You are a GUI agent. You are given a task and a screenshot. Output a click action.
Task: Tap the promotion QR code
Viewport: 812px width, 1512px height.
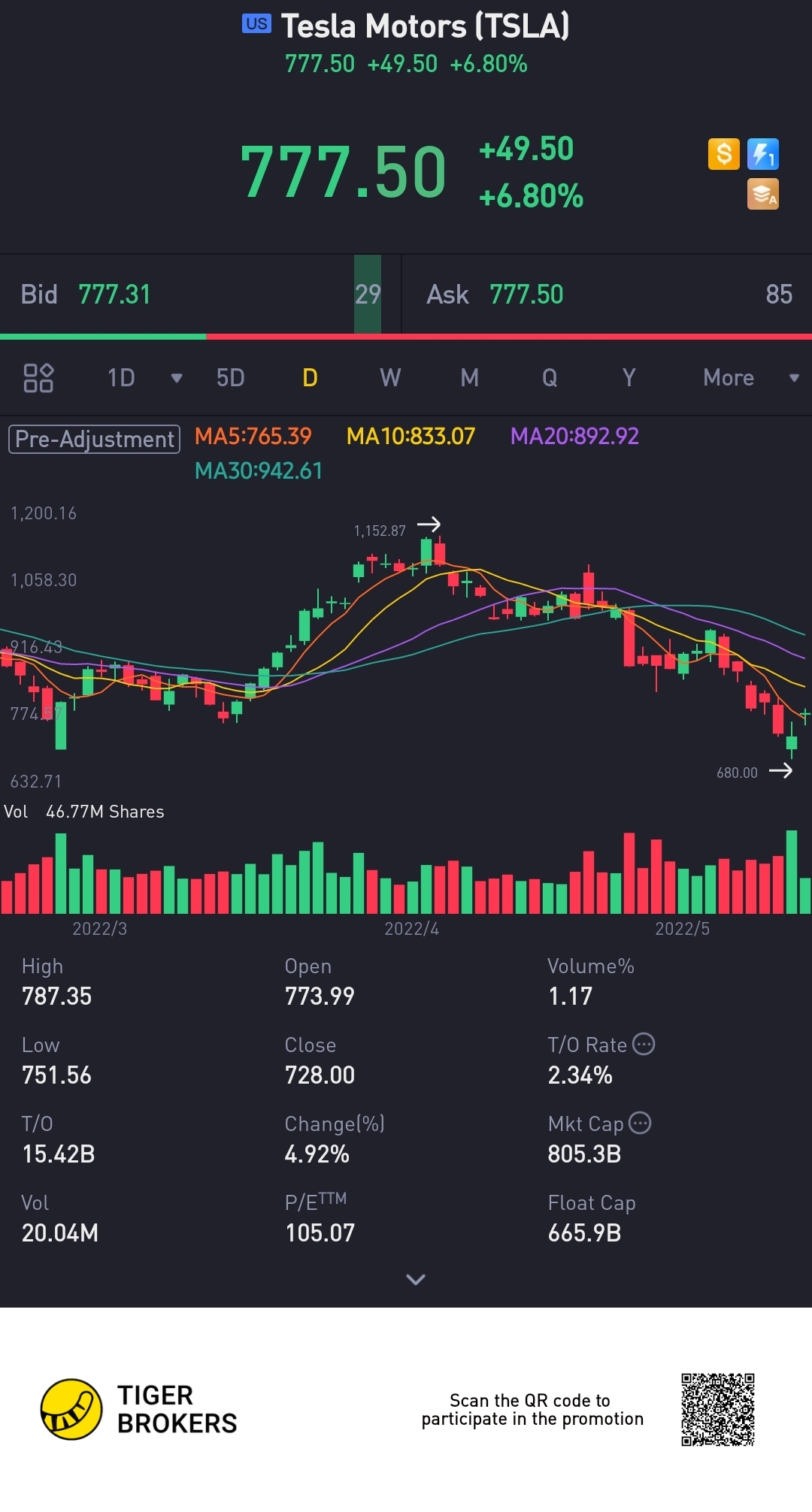pos(718,1410)
